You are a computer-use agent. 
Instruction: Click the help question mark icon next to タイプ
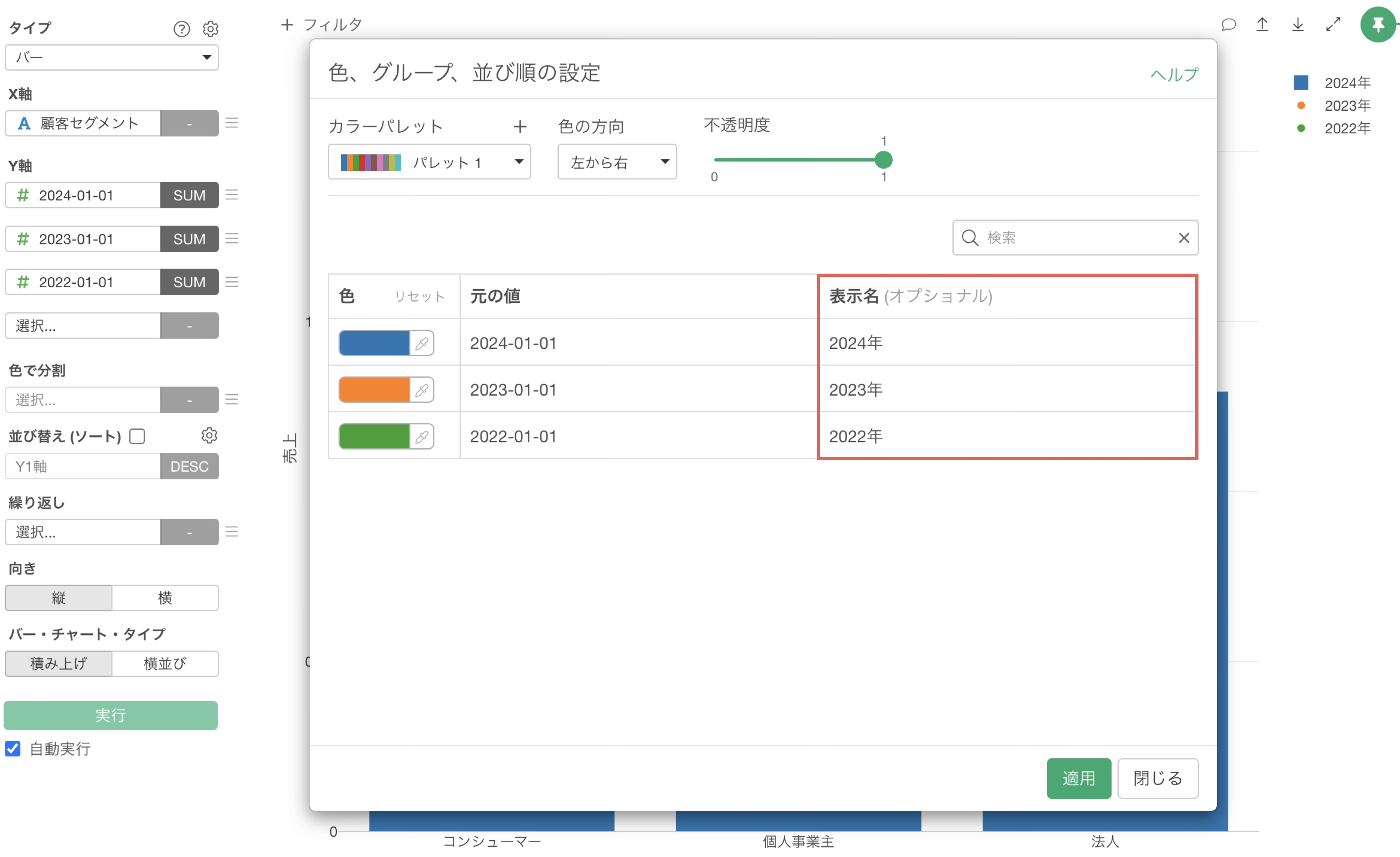click(x=181, y=29)
